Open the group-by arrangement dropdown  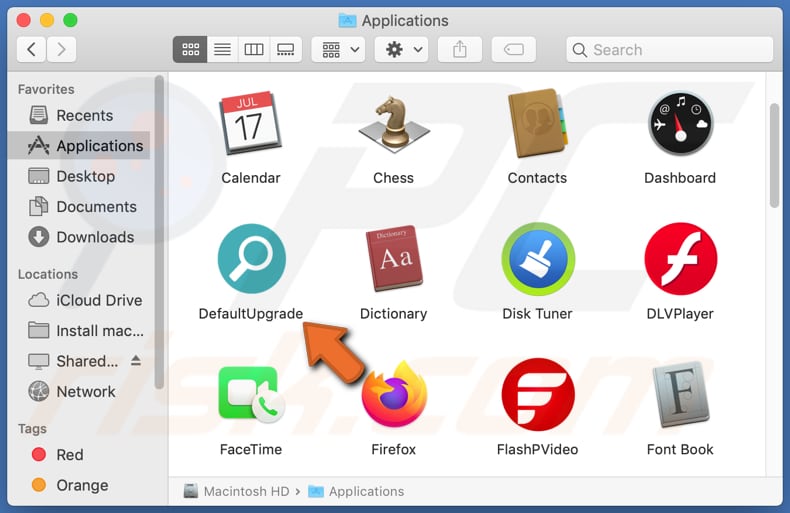click(x=340, y=49)
